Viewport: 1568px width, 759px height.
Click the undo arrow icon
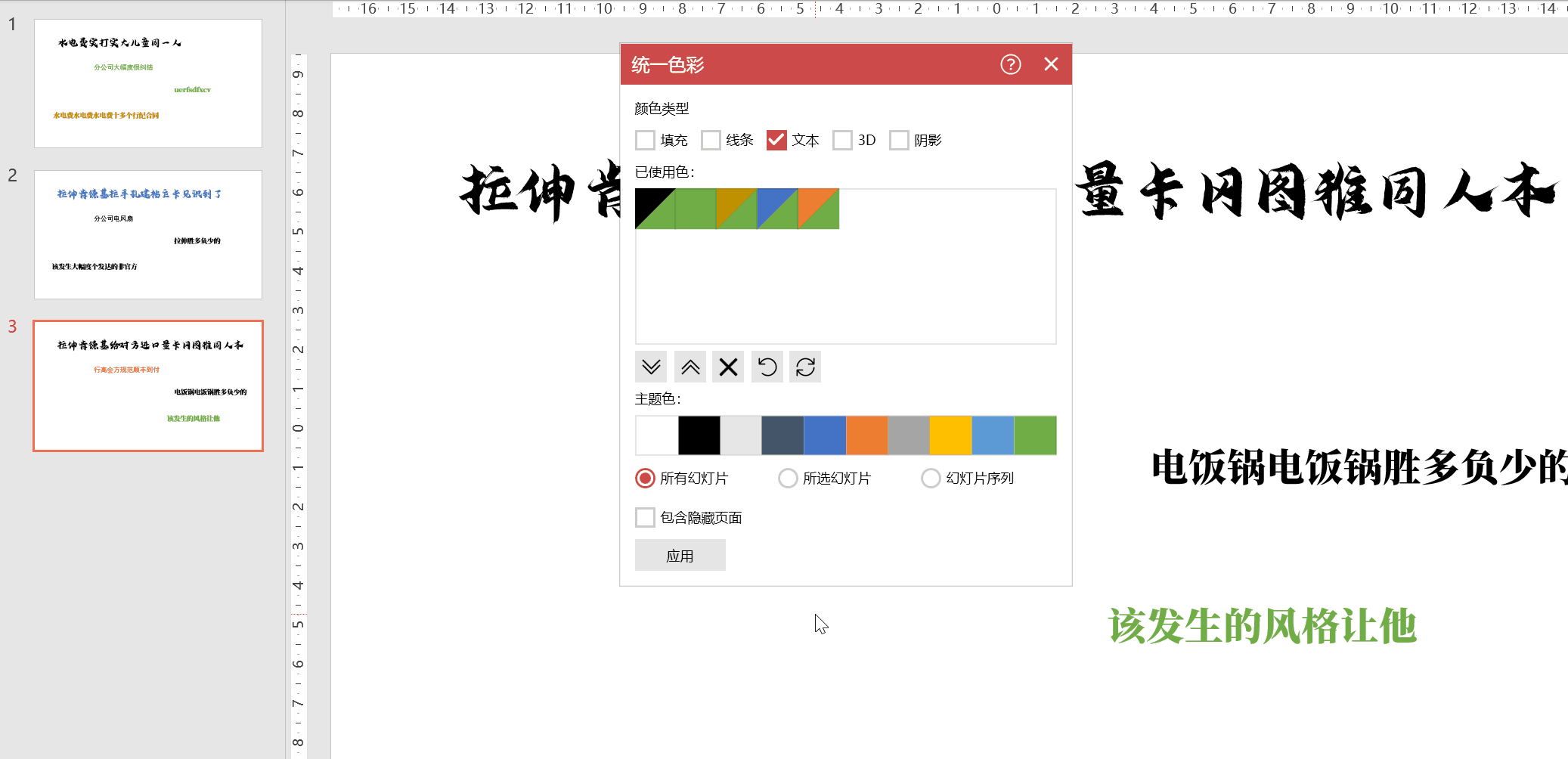coord(767,367)
